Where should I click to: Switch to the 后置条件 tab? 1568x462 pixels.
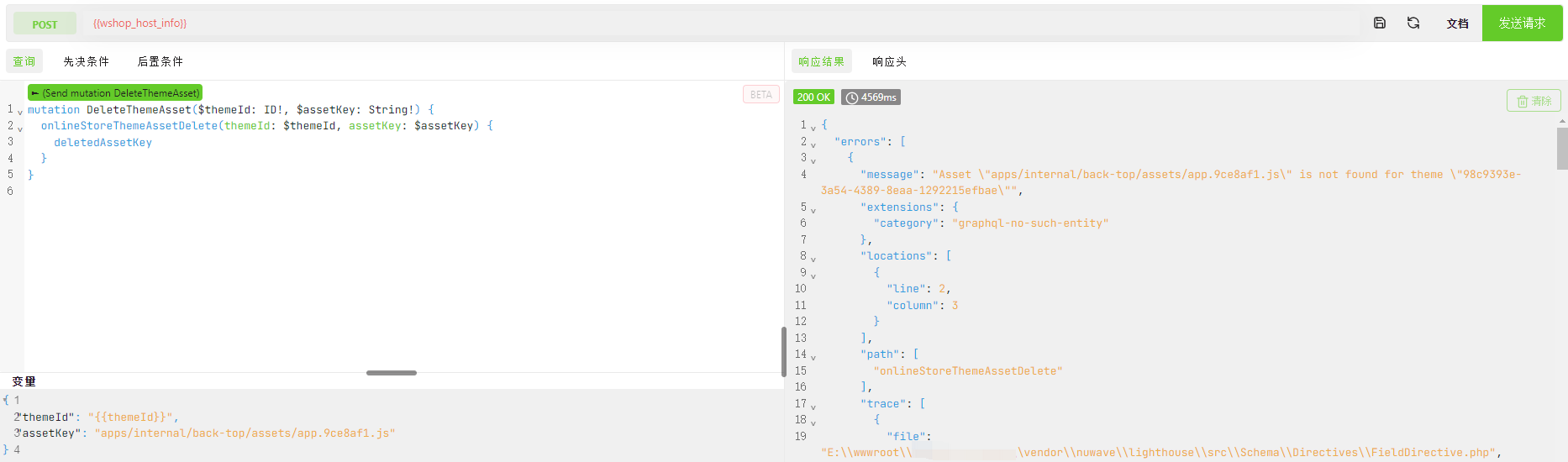tap(160, 61)
